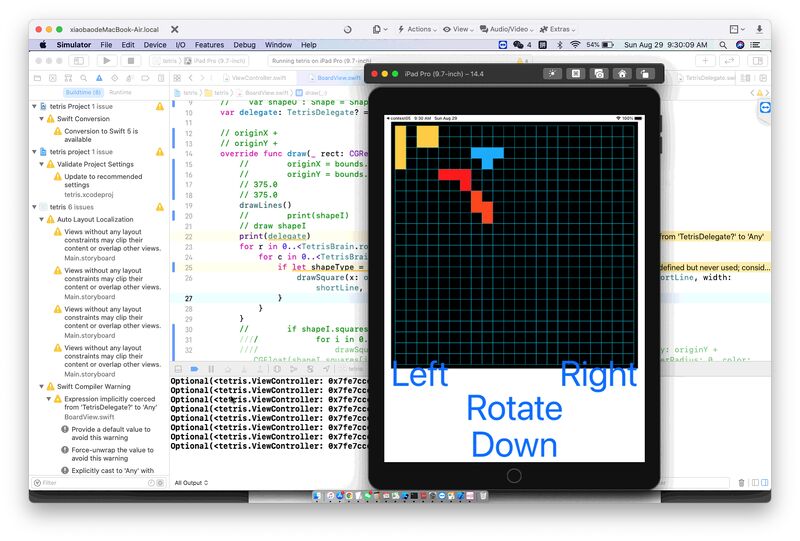Select 'Update to recommended settings' issue
This screenshot has width=800, height=541.
pyautogui.click(x=103, y=181)
